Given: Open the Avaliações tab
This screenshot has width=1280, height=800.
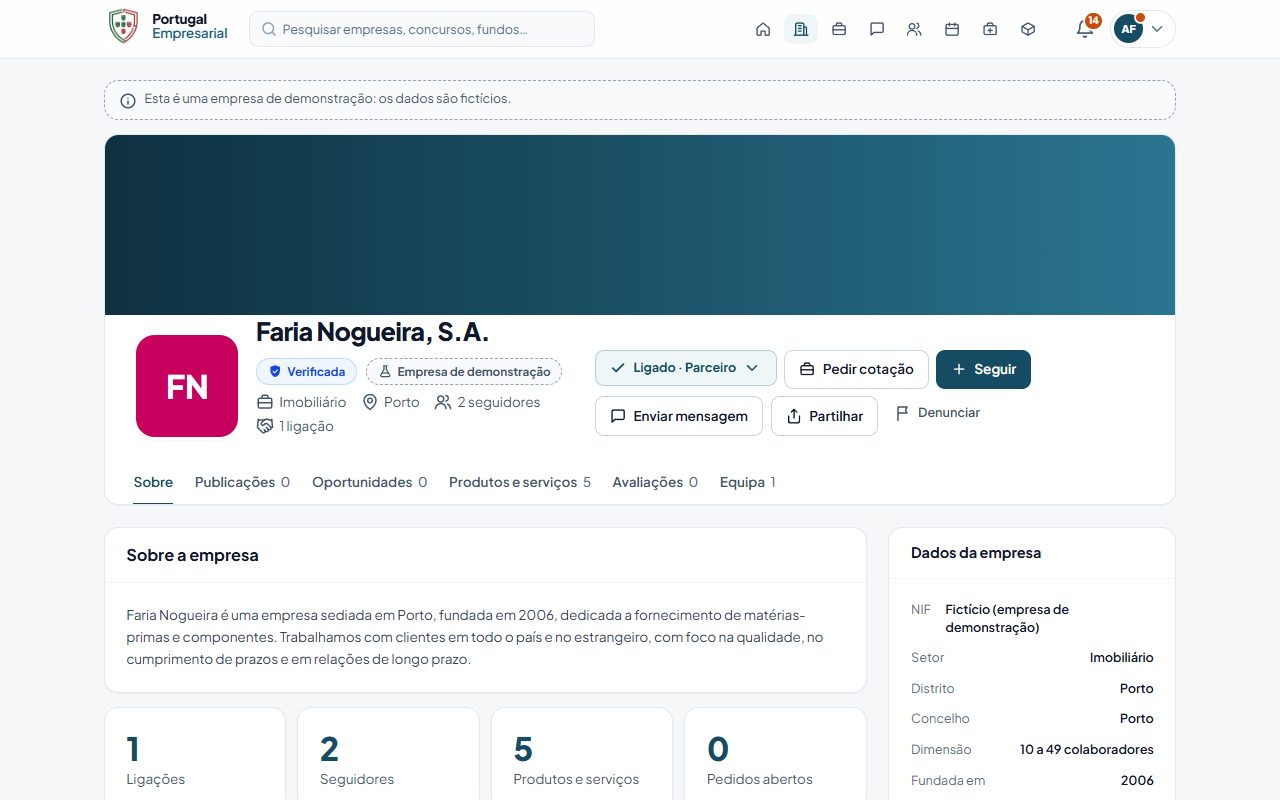Looking at the screenshot, I should click(x=655, y=483).
